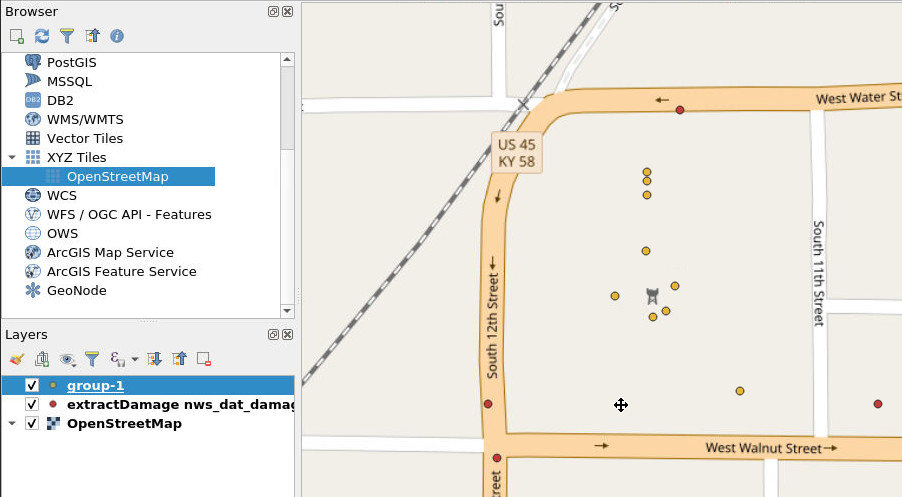The width and height of the screenshot is (902, 497).
Task: Open the Layer Styling panel brush icon
Action: pyautogui.click(x=17, y=358)
